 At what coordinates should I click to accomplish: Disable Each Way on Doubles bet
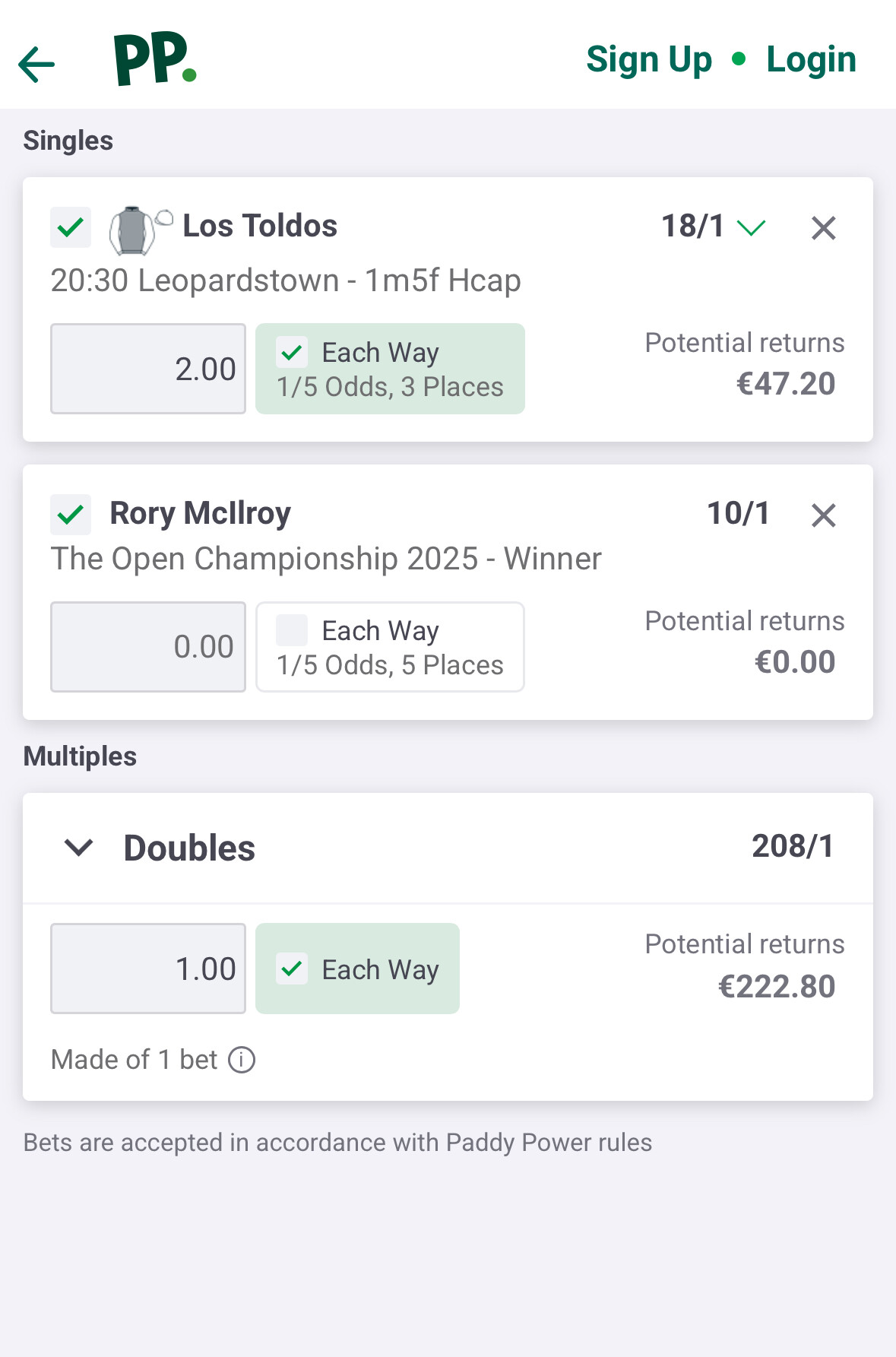click(292, 969)
